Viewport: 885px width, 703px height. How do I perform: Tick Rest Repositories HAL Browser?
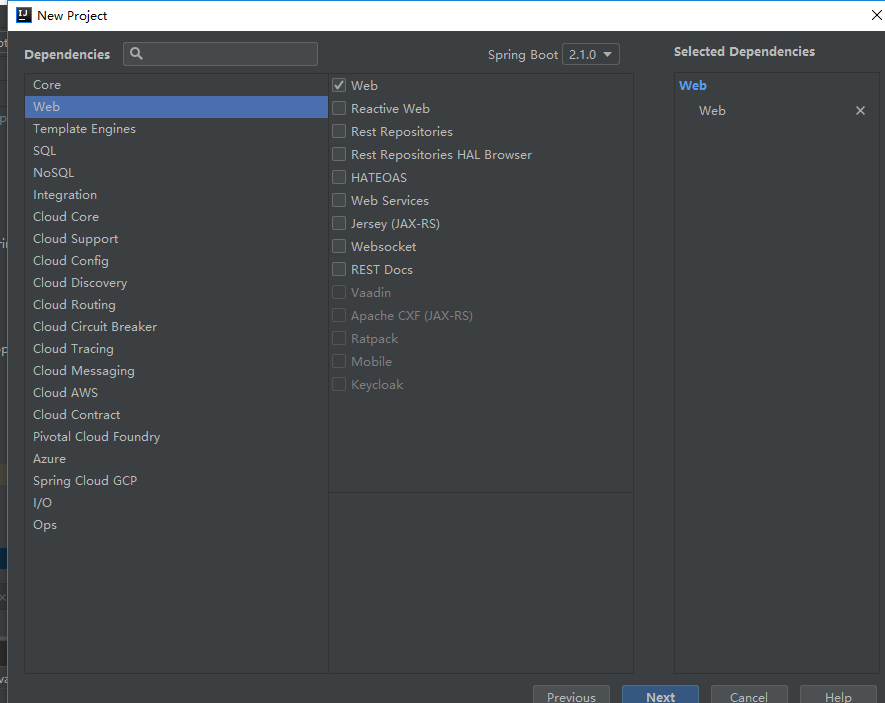pos(339,155)
